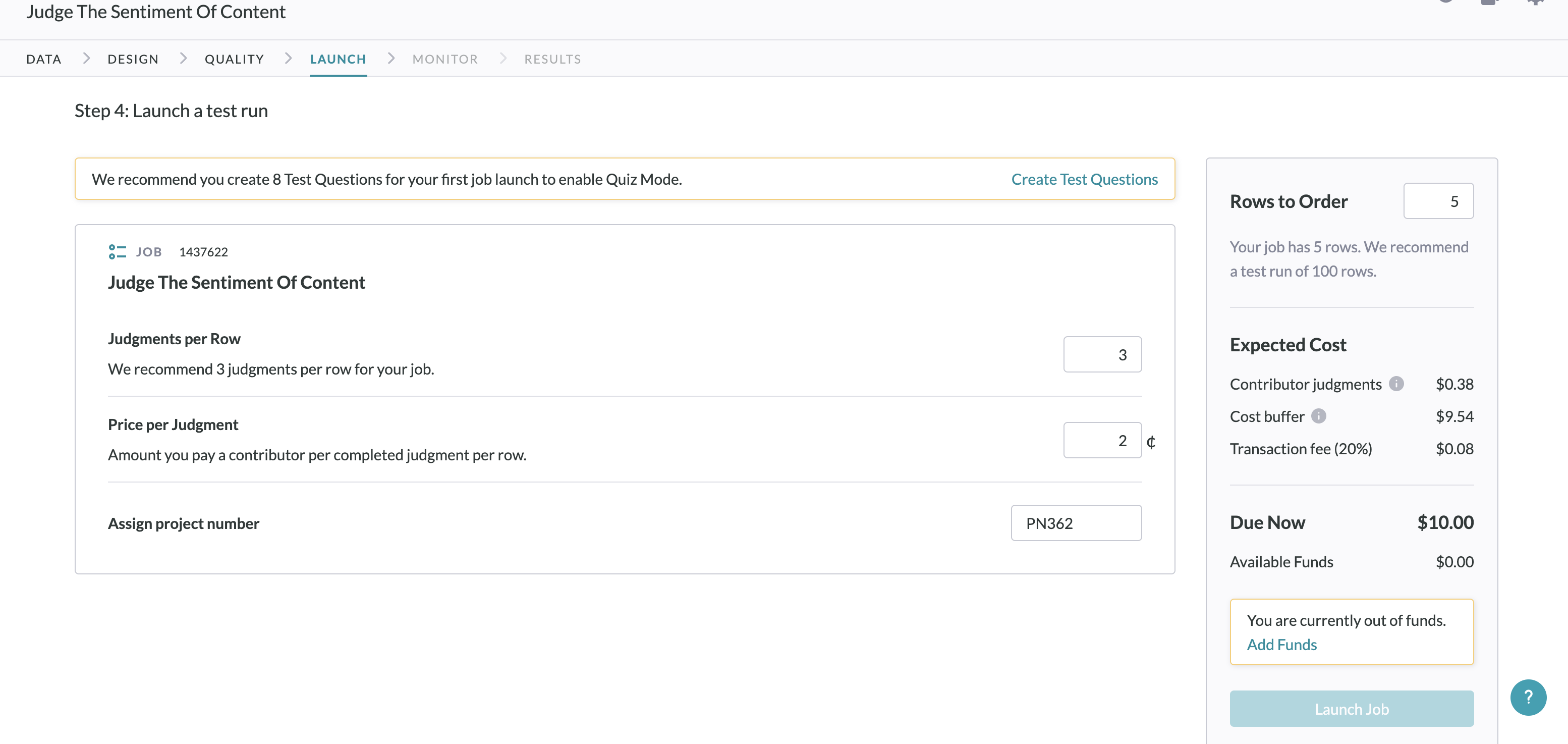Go to the QUALITY step
This screenshot has width=1568, height=744.
[235, 59]
